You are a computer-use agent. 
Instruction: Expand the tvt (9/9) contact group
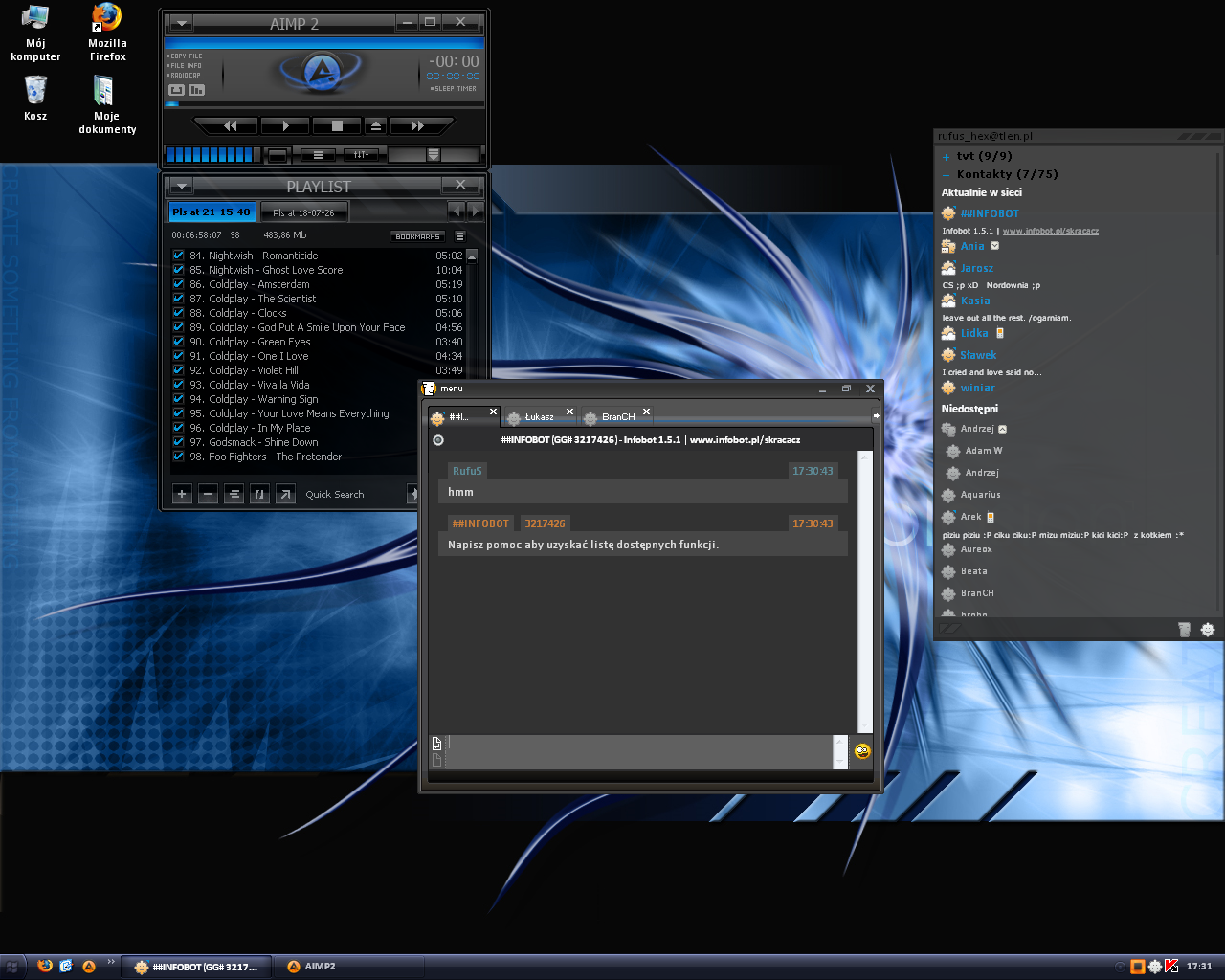point(946,157)
